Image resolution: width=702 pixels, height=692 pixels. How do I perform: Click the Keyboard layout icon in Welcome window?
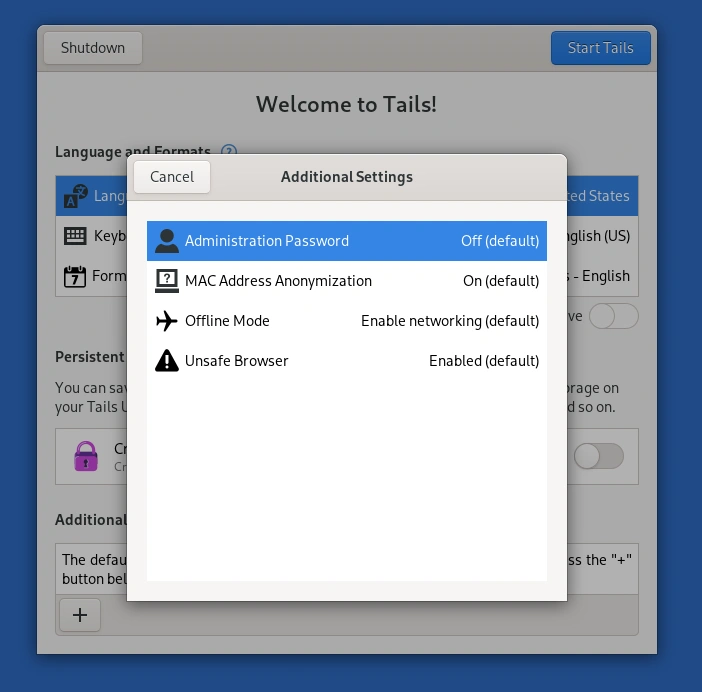[75, 236]
